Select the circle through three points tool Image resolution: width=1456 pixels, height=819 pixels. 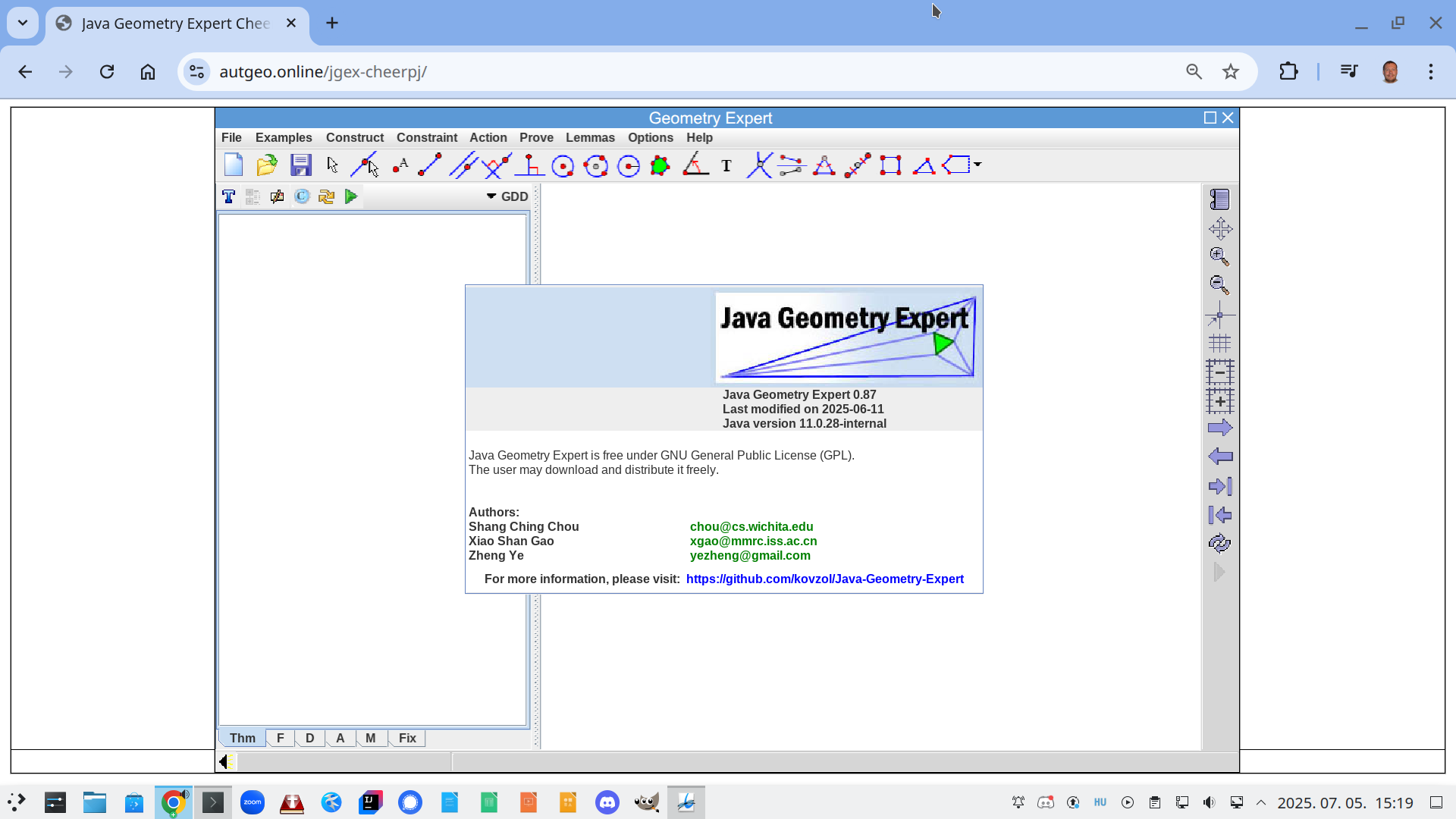[x=596, y=165]
